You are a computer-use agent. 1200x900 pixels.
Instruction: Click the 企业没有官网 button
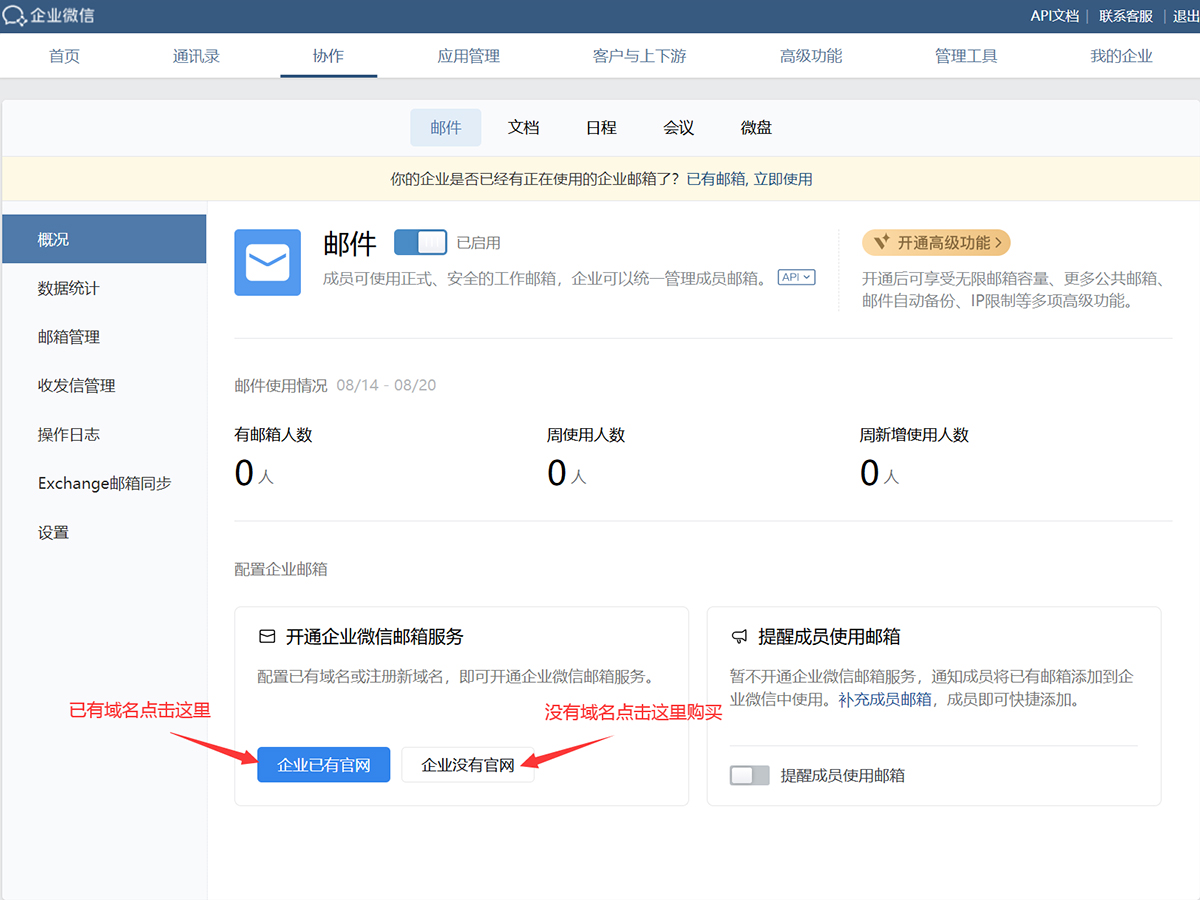click(x=468, y=765)
